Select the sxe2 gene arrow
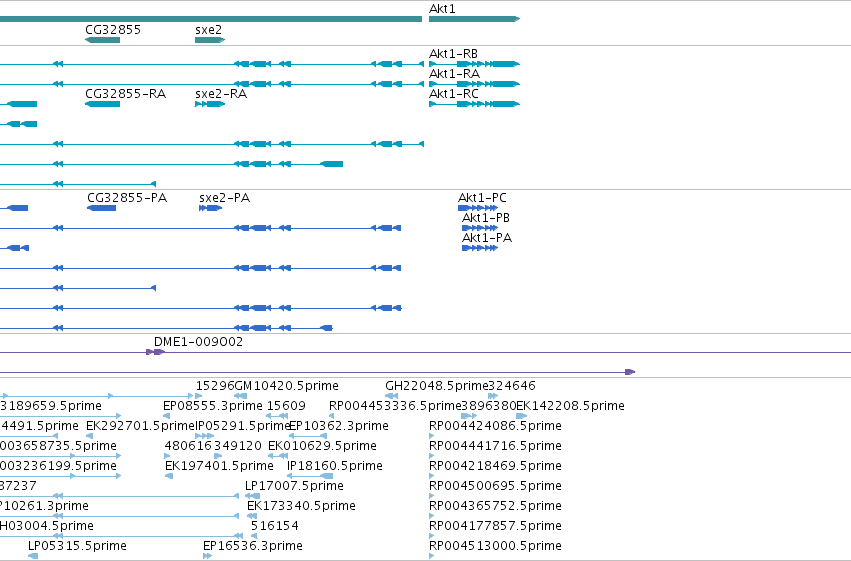 (210, 40)
